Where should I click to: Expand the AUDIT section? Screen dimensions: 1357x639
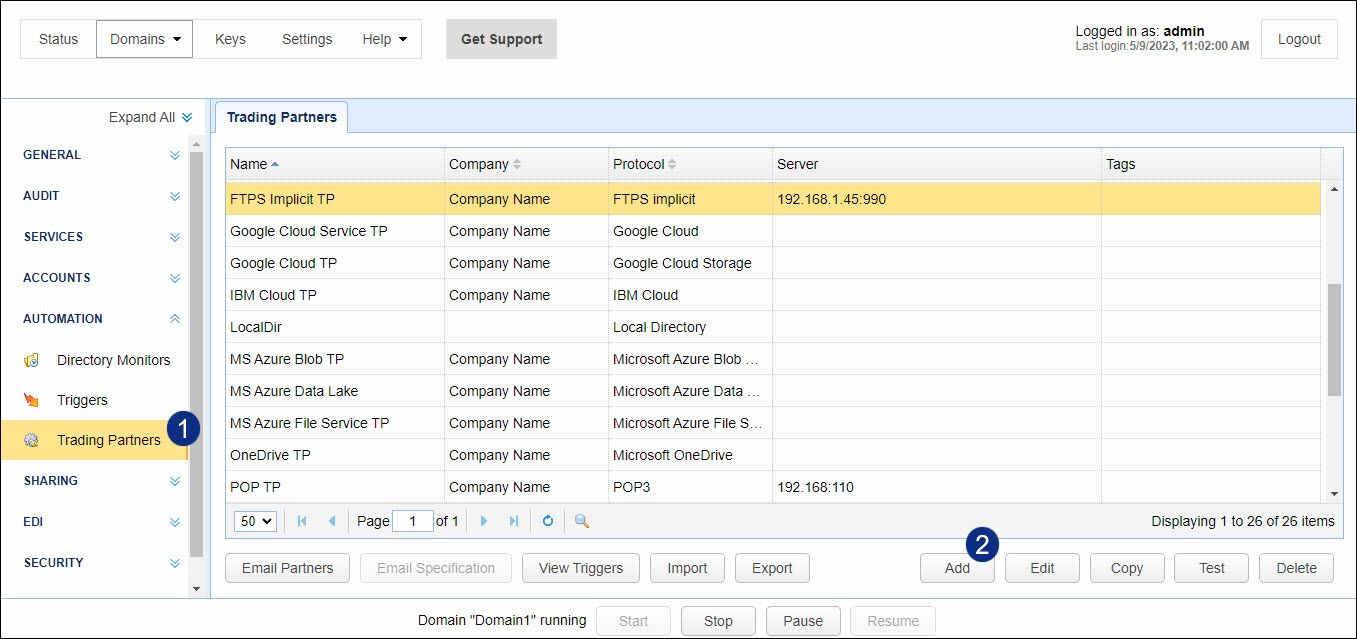pyautogui.click(x=175, y=196)
